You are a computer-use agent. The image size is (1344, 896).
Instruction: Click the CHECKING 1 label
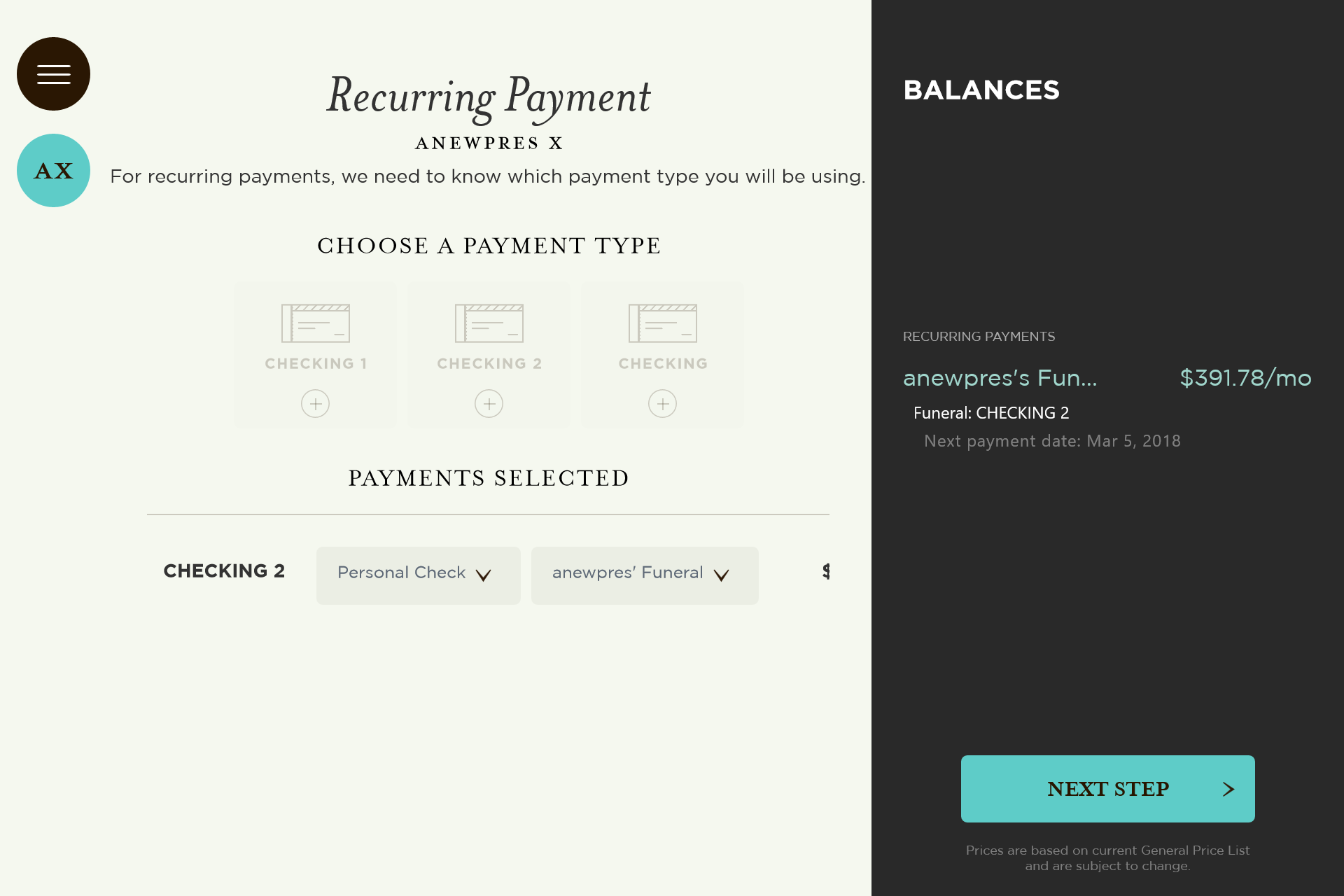[x=316, y=363]
